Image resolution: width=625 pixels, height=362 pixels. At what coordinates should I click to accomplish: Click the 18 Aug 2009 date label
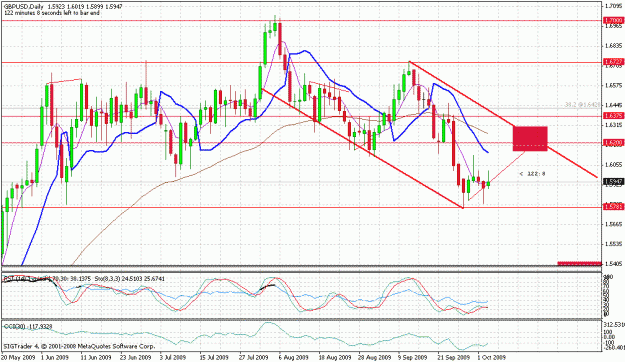[334, 357]
